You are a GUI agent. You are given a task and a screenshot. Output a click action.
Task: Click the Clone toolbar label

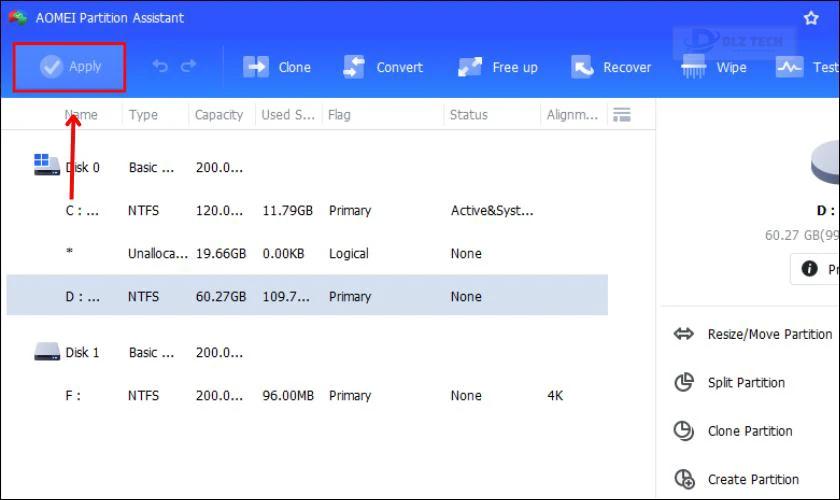pos(295,68)
